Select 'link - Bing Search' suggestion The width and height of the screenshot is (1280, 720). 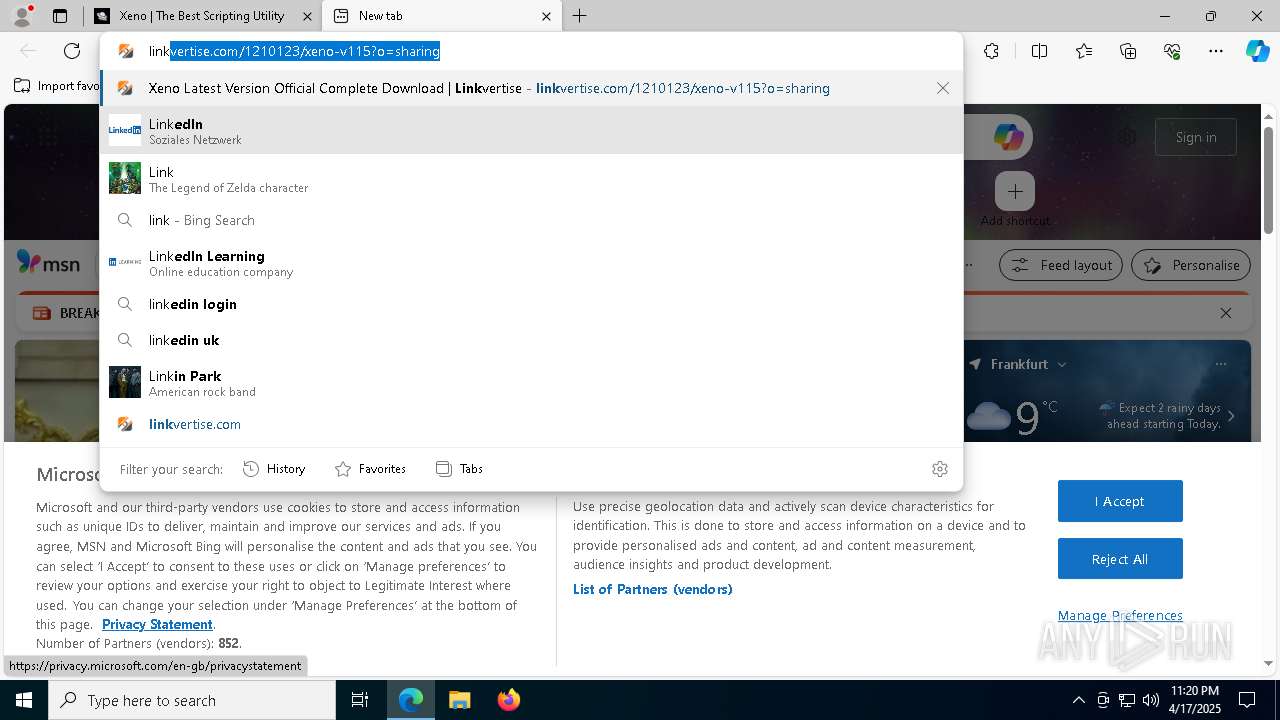point(531,220)
